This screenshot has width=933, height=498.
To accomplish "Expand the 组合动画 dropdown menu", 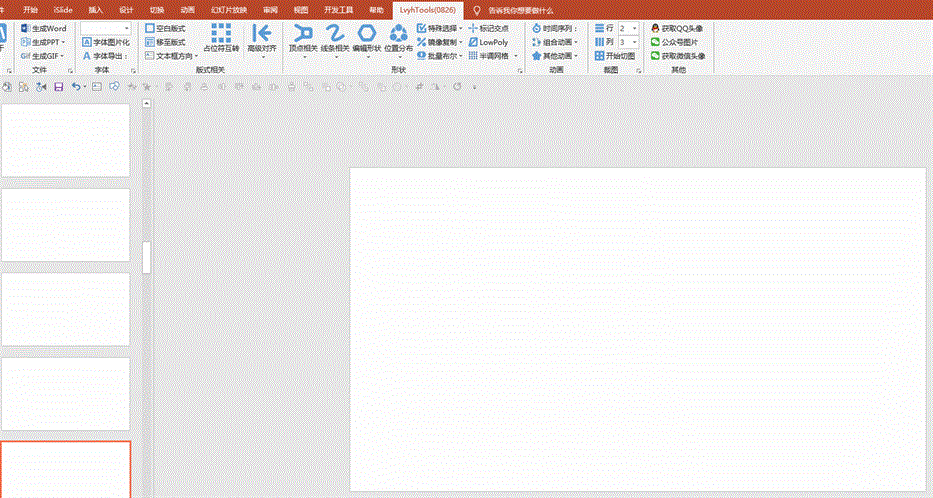I will pyautogui.click(x=573, y=43).
